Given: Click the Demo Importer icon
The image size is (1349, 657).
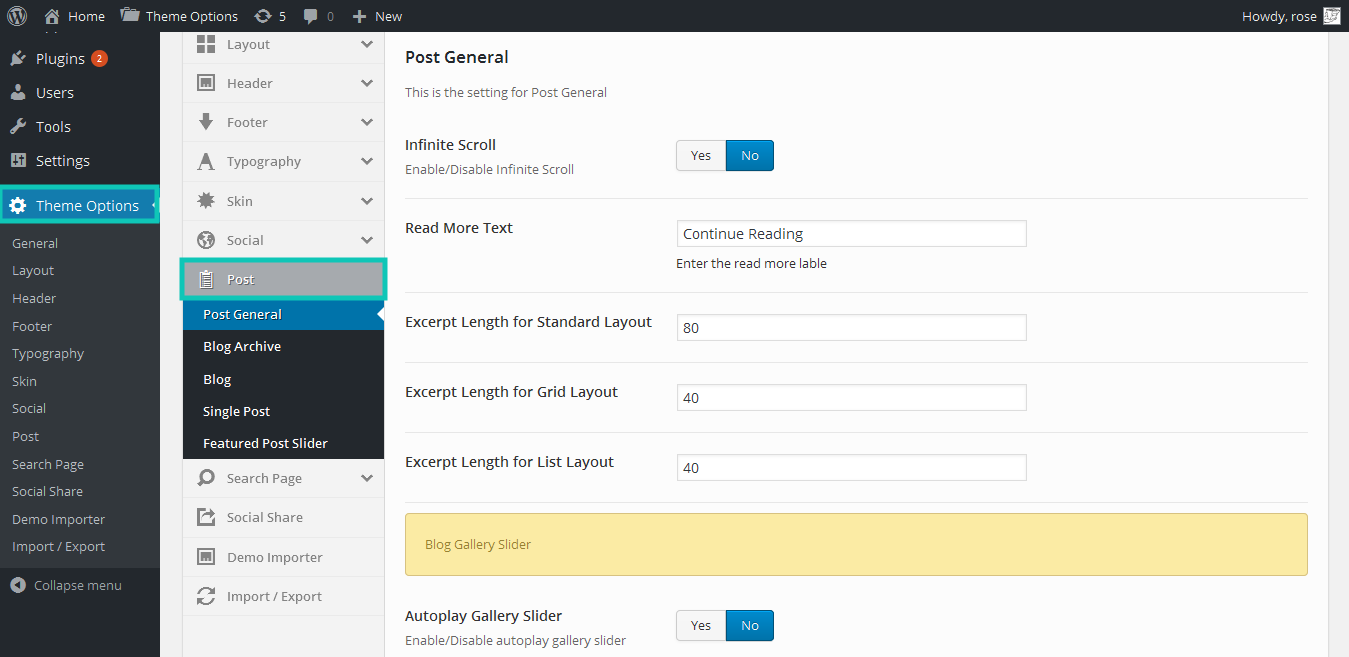Looking at the screenshot, I should (206, 557).
